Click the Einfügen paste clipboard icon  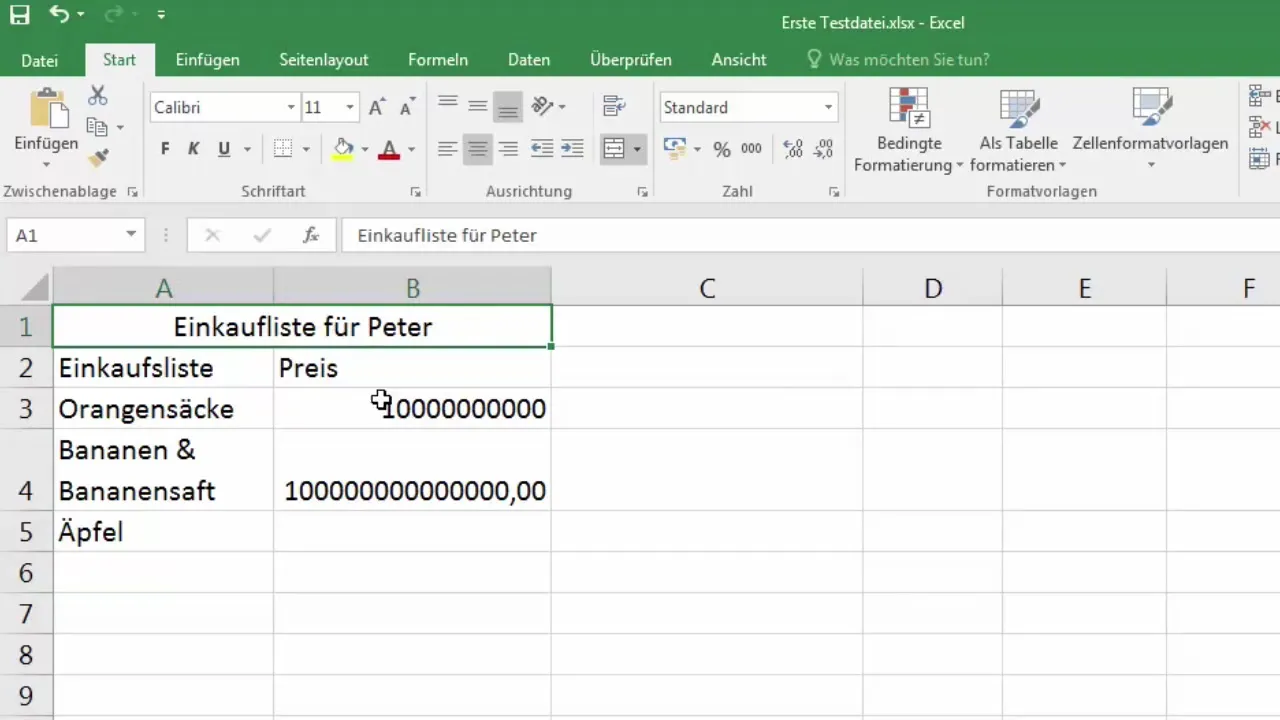click(46, 108)
